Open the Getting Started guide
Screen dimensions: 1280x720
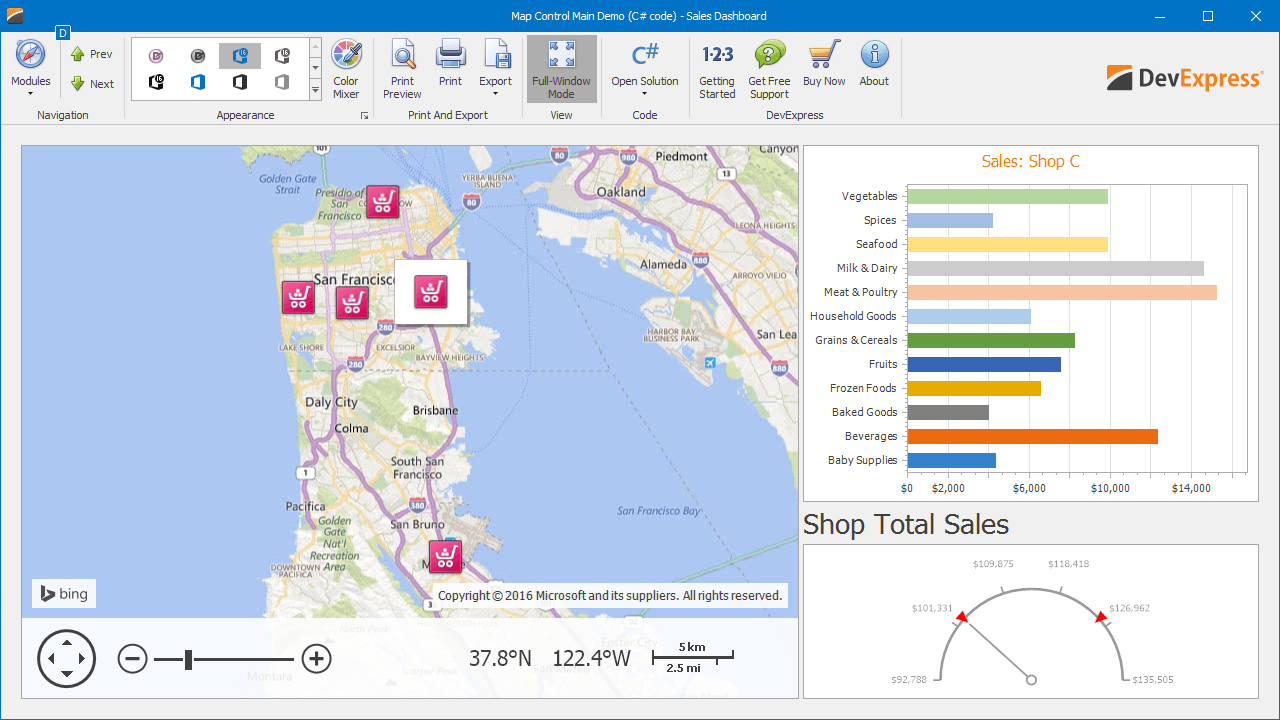tap(717, 69)
